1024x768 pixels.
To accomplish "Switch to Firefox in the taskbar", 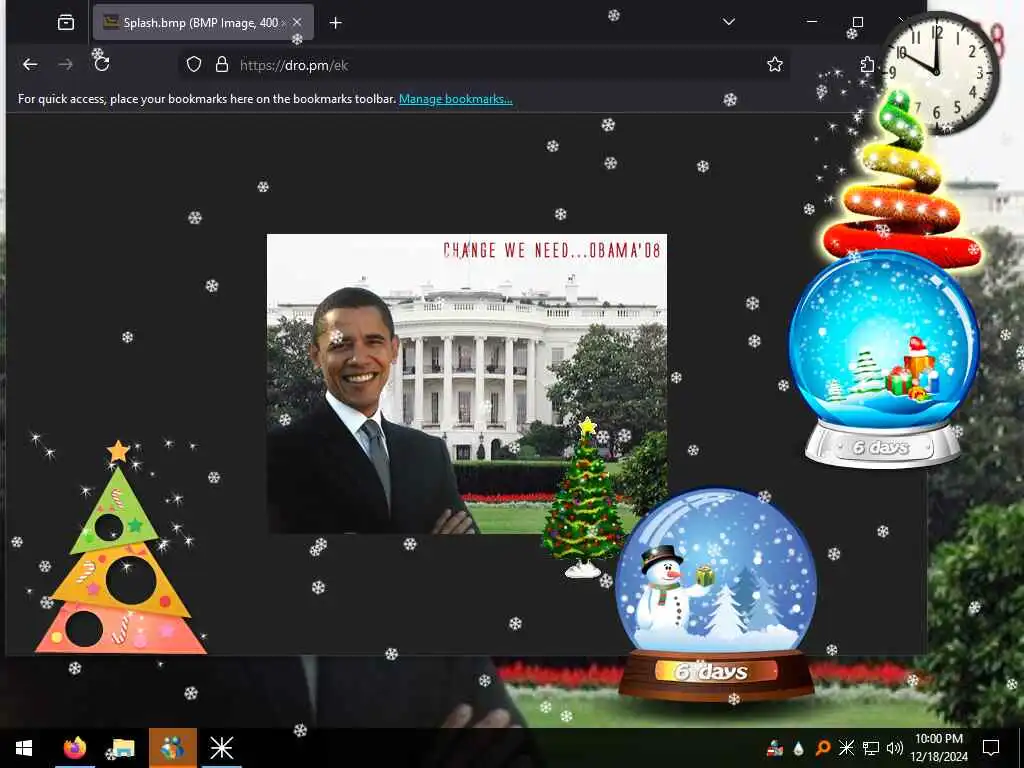I will point(74,748).
